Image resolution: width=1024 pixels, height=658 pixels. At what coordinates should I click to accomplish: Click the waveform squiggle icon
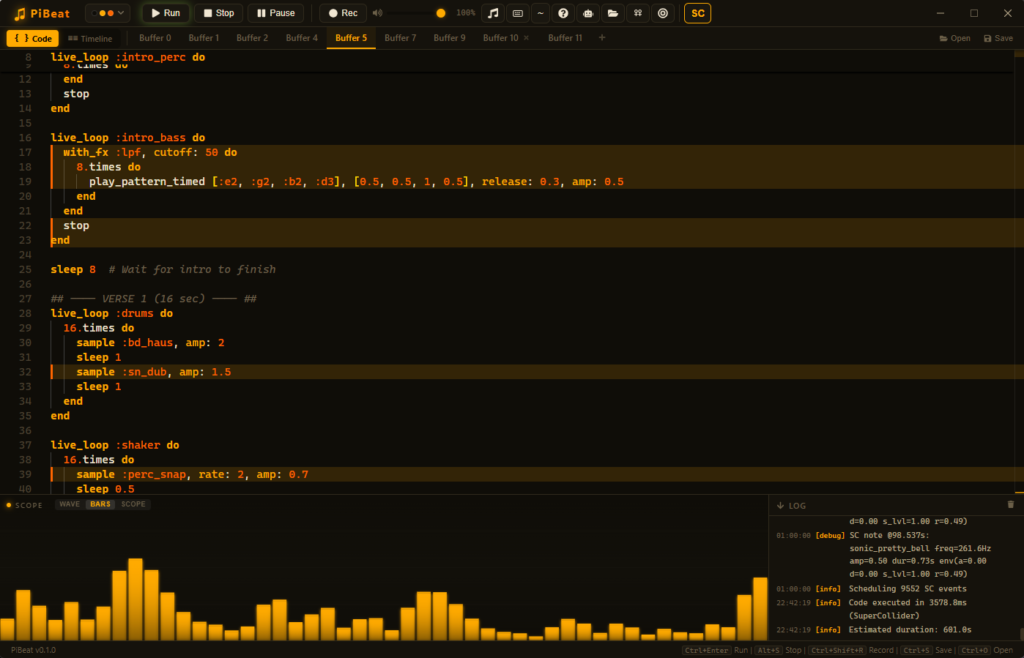pos(540,13)
